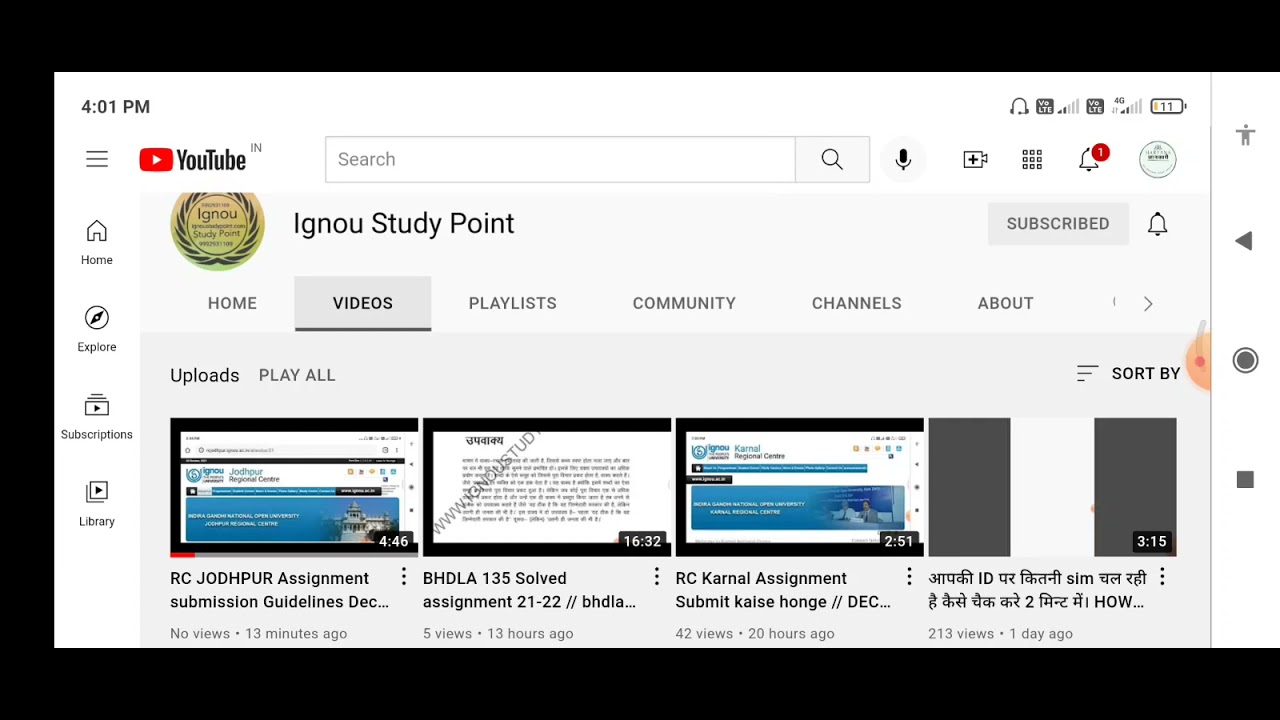Open the Sort by dropdown

1128,373
